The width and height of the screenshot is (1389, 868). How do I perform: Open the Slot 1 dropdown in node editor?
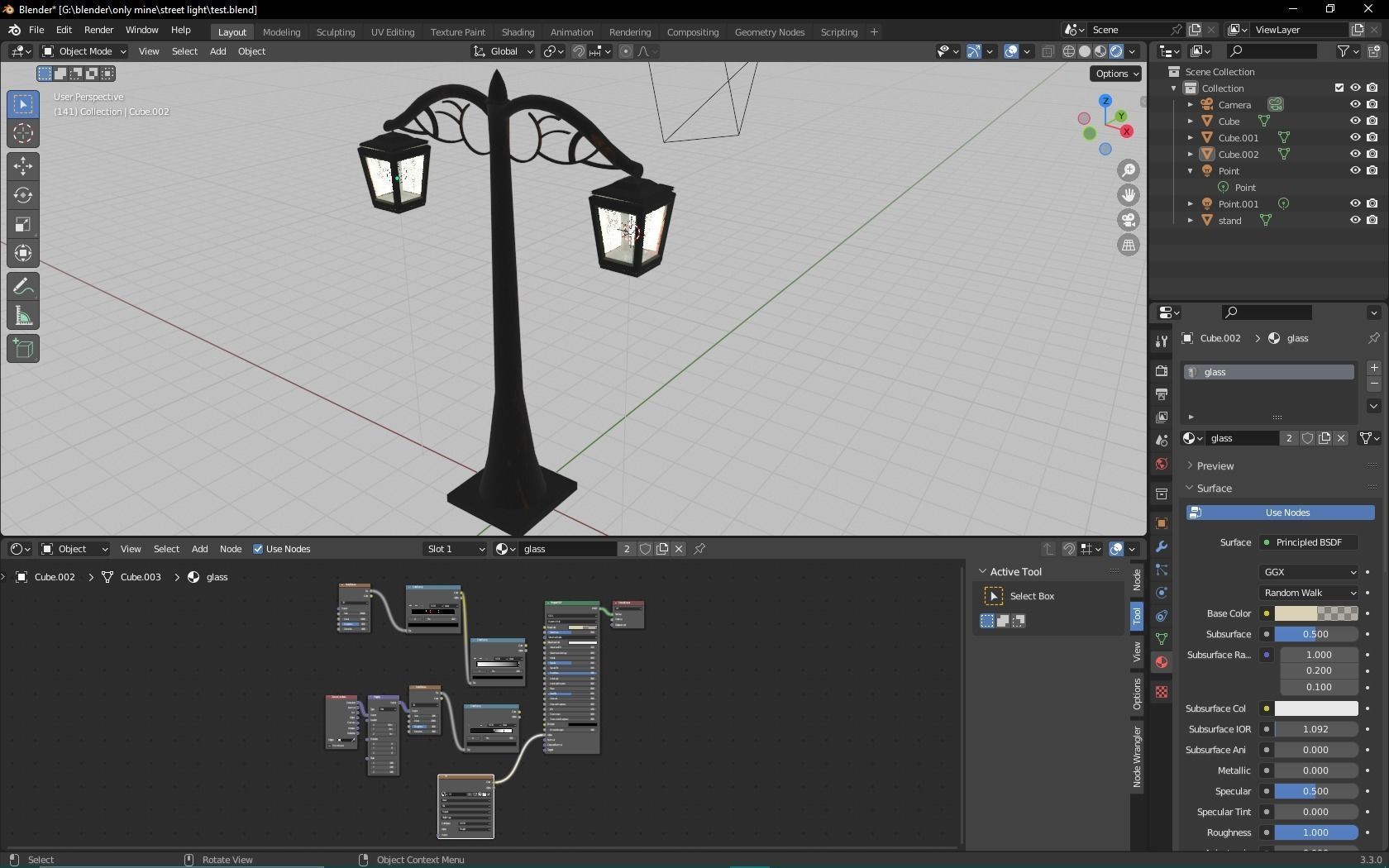tap(455, 549)
